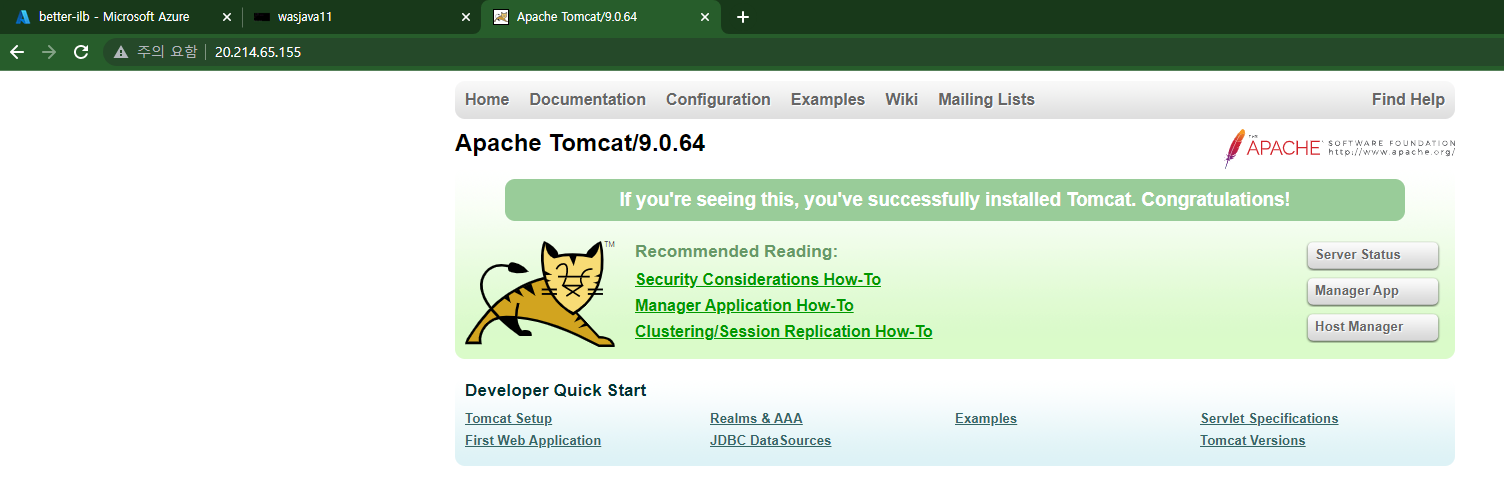This screenshot has width=1504, height=477.
Task: Click the Developer Quick Start heading
Action: tap(556, 391)
